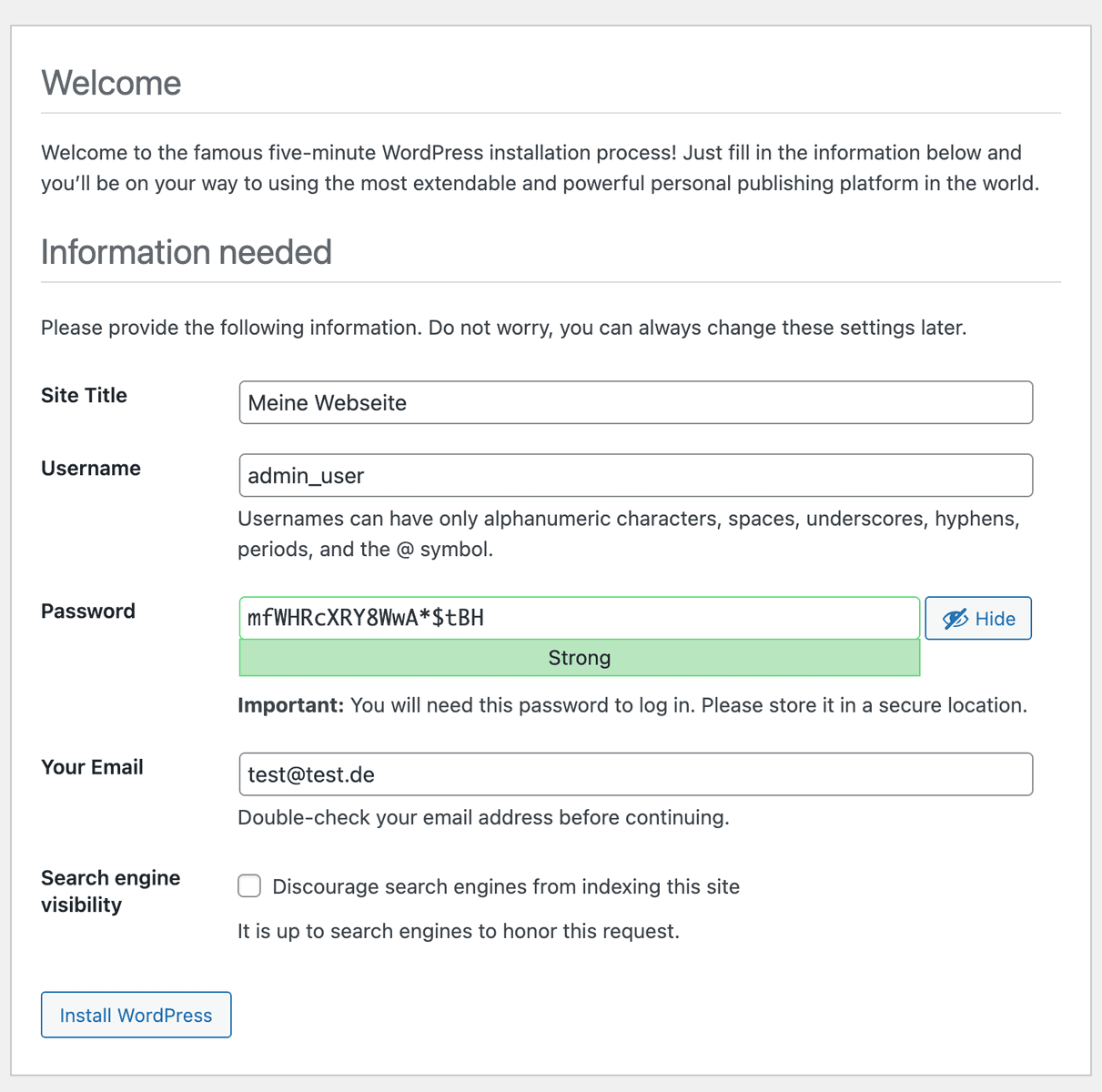
Task: Click the 'Welcome to the famous five-minute' paragraph
Action: [540, 167]
